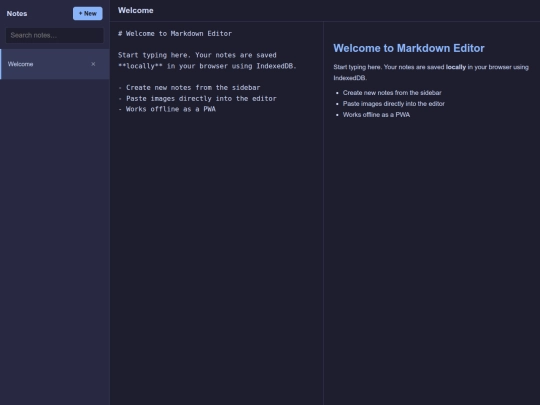Click the "Start typing here" line in the editor
This screenshot has width=540, height=405.
pos(197,55)
